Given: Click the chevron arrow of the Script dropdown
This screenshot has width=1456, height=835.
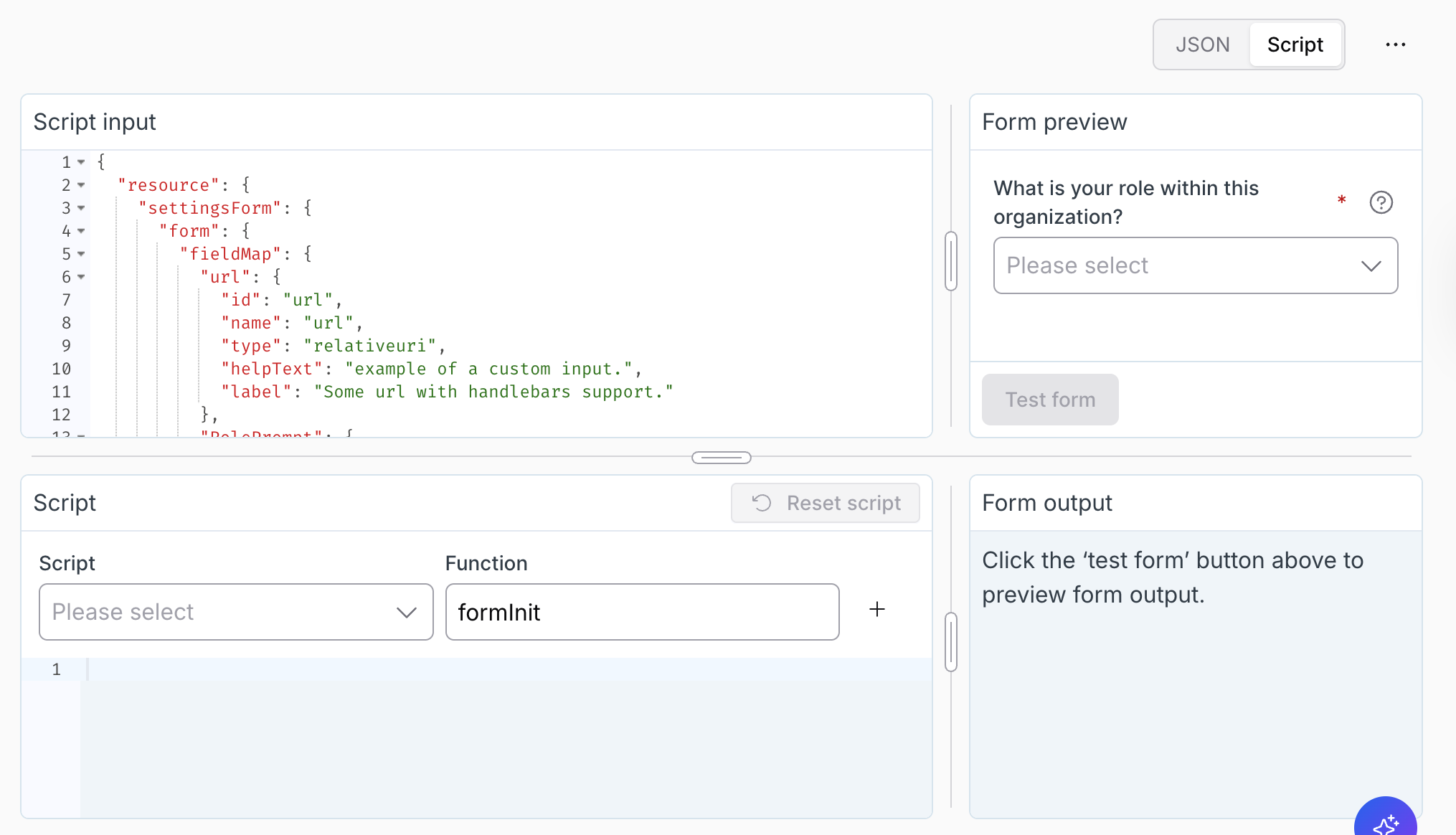Looking at the screenshot, I should (x=407, y=613).
